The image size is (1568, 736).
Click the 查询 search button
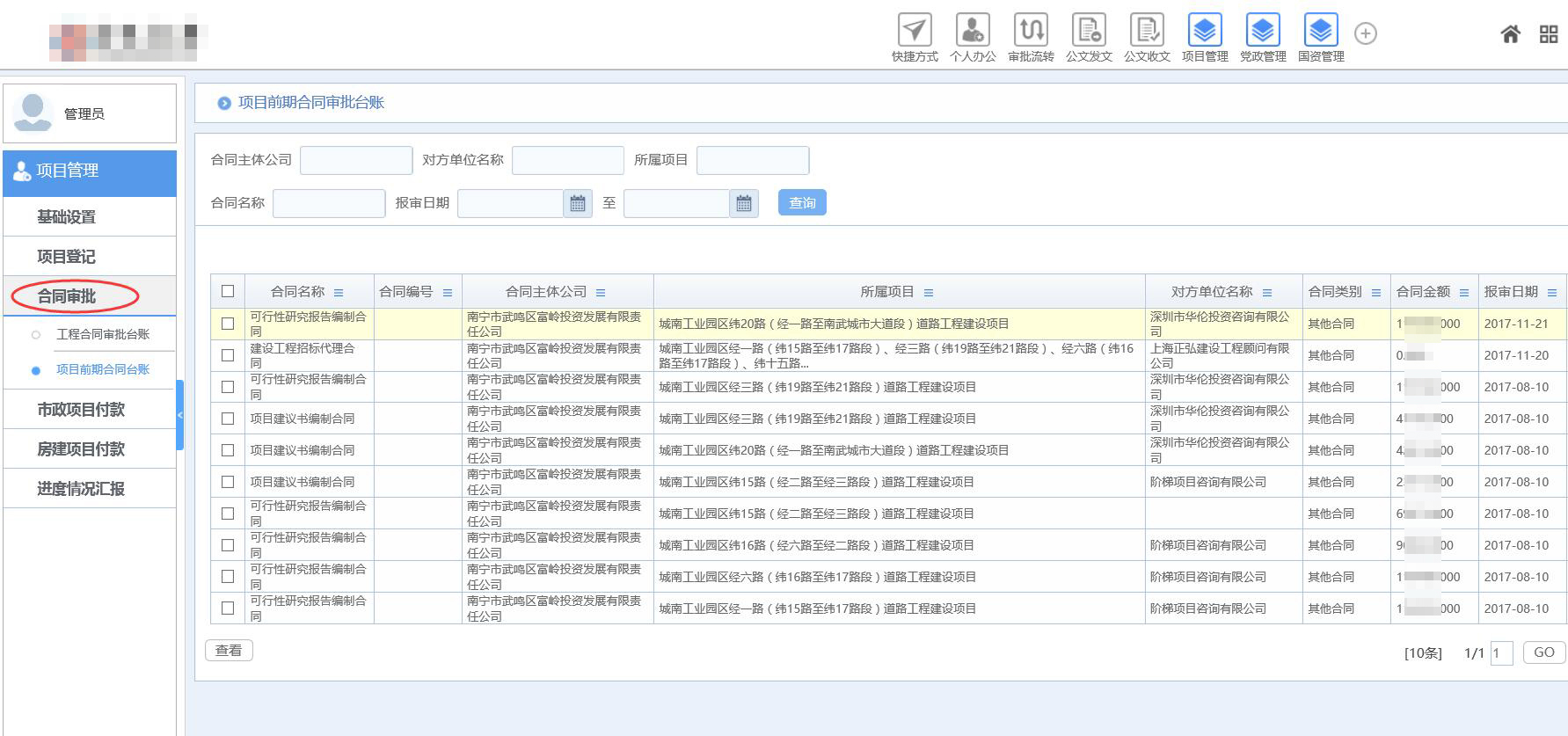tap(802, 203)
